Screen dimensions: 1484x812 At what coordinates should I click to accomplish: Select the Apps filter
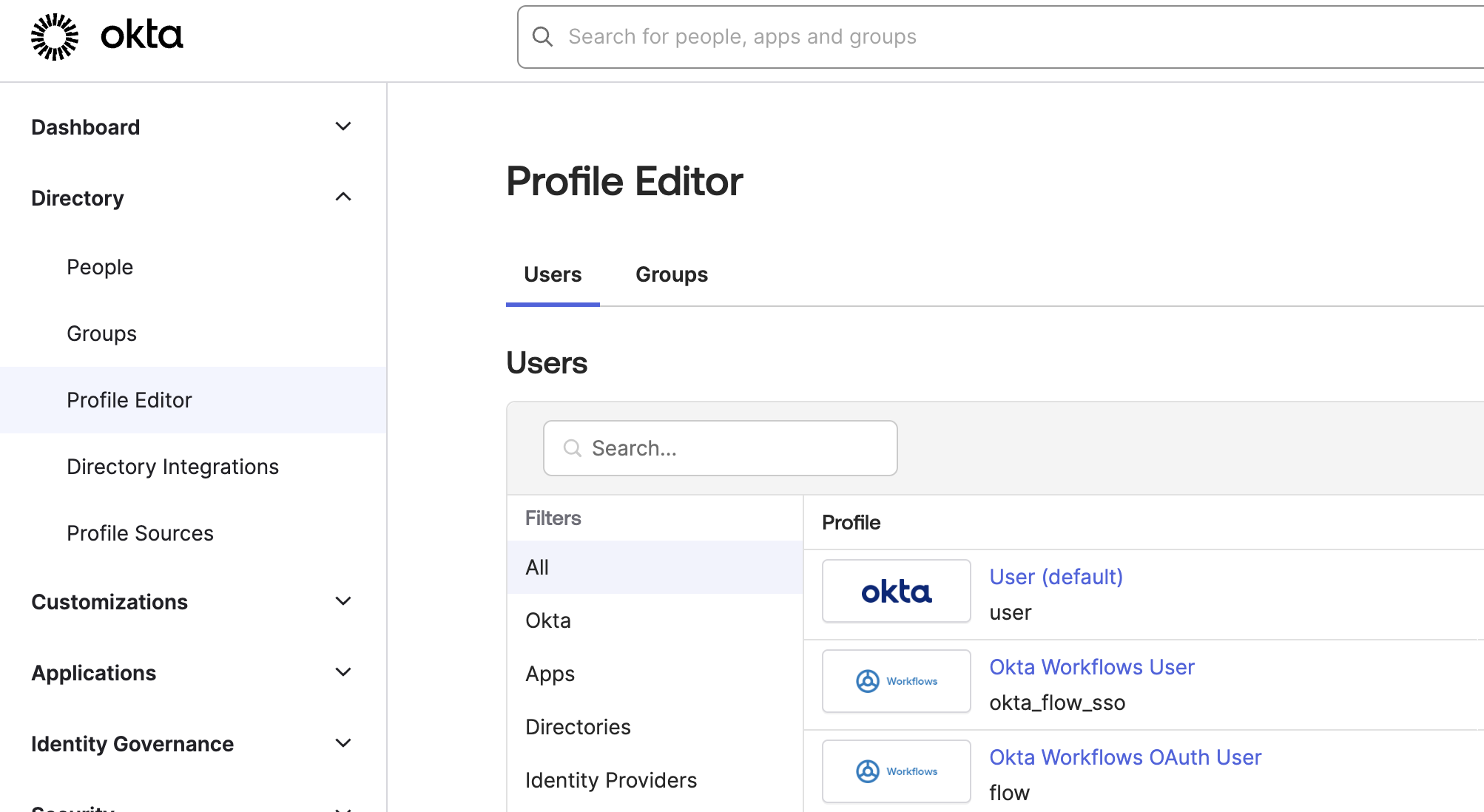[655, 674]
